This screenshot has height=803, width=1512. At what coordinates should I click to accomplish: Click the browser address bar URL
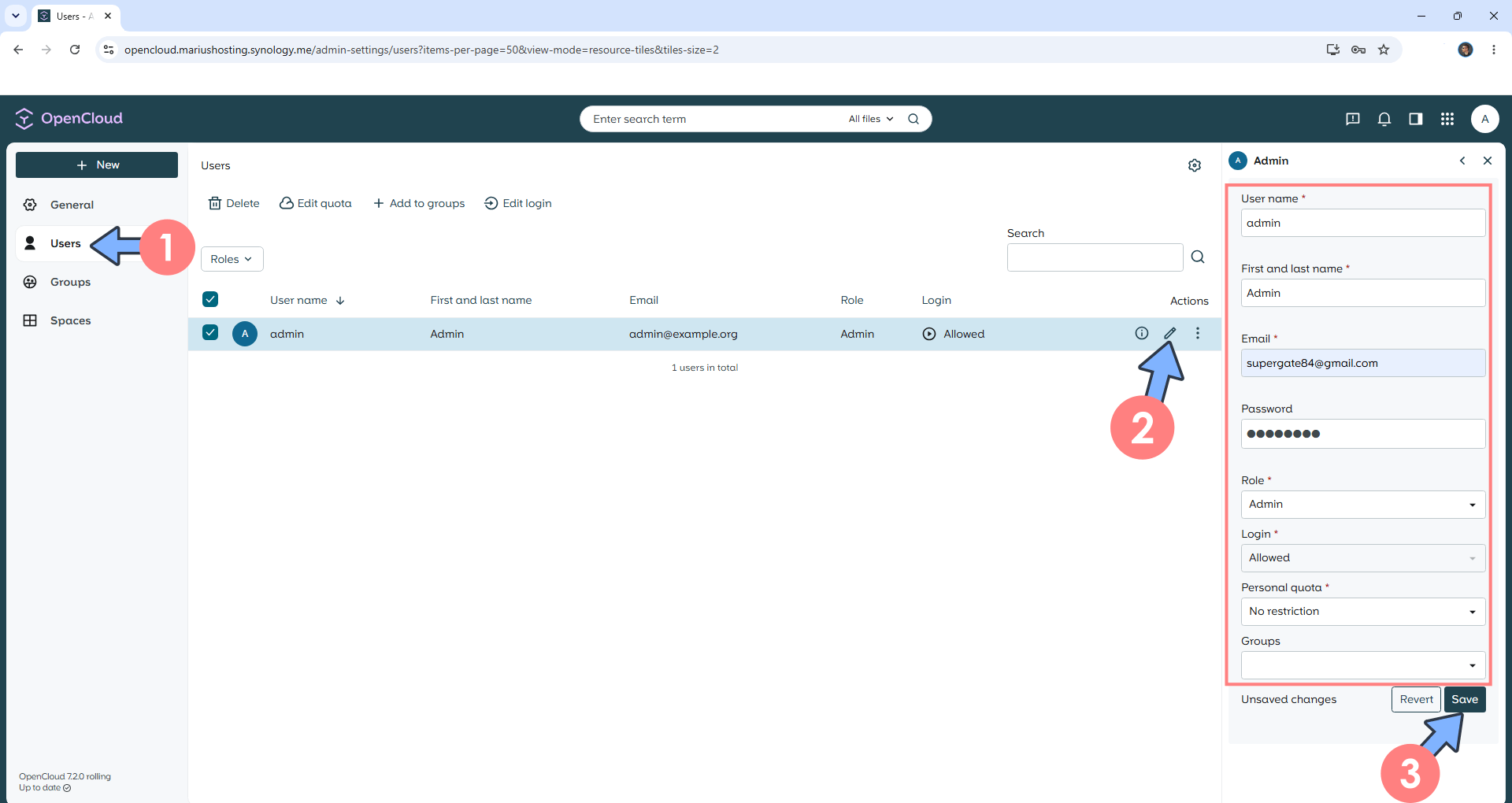click(421, 50)
